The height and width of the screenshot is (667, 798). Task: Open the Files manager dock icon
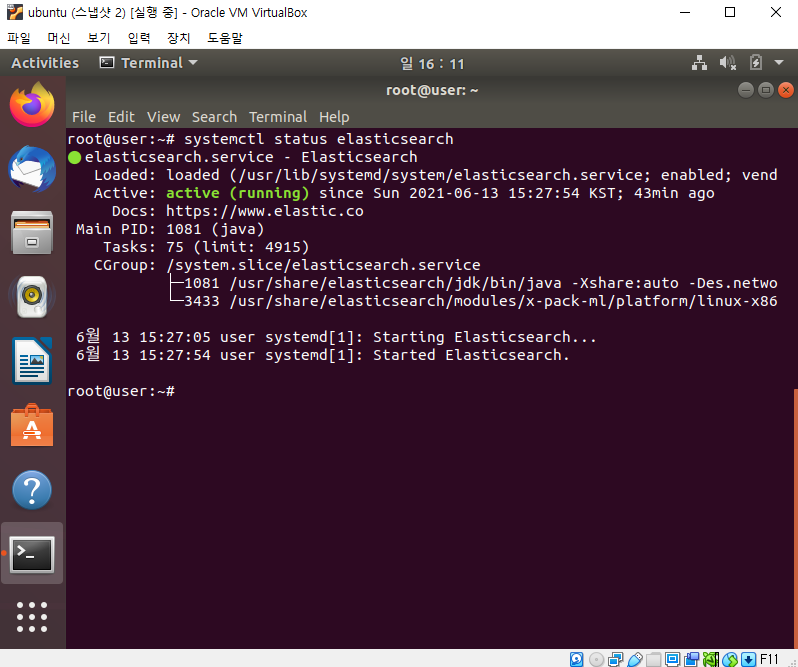tap(32, 233)
